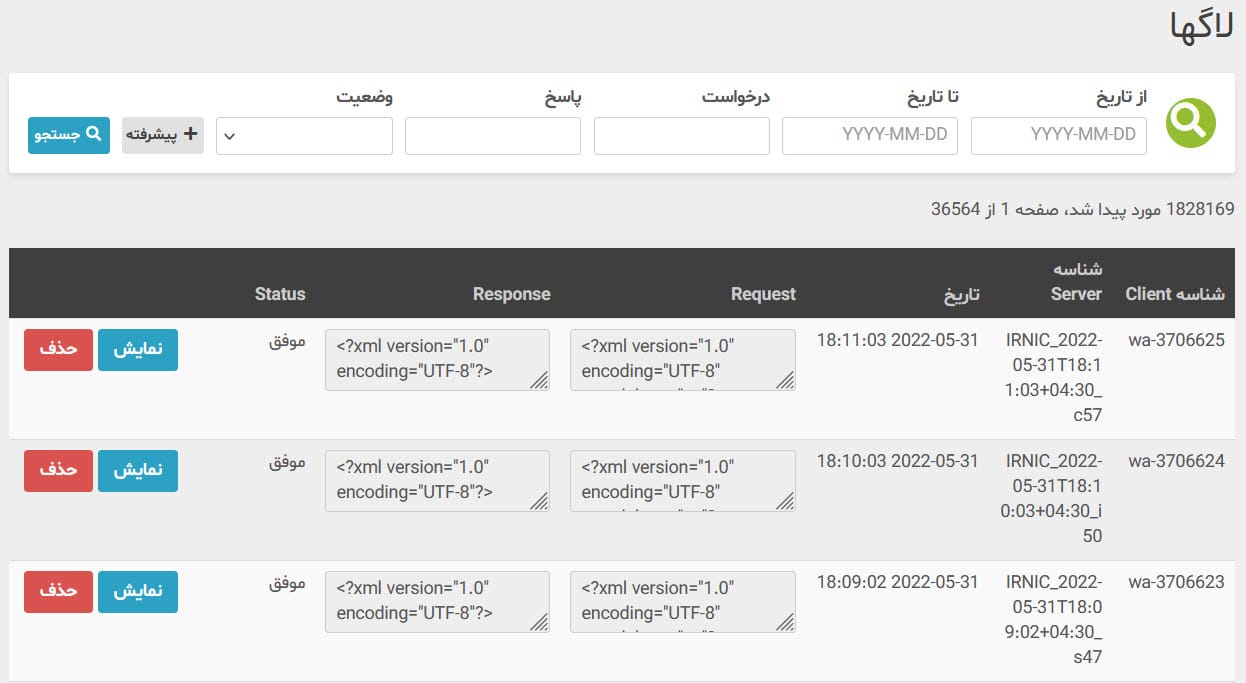Click the تاریخ date column header

[962, 294]
